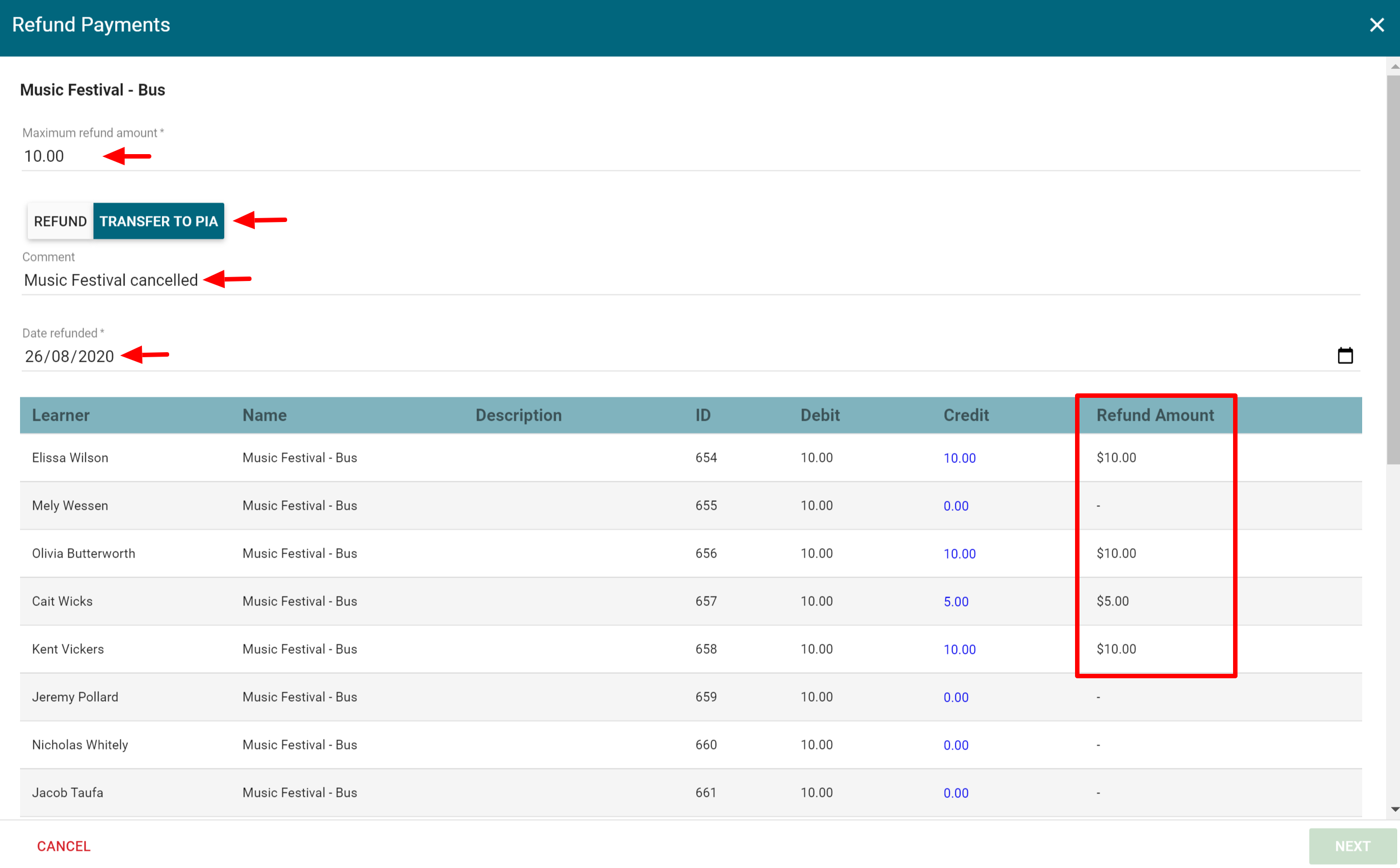Screen dimensions: 1400x868
Task: Click Jacob Taufa's 0.00 credit link
Action: (956, 793)
